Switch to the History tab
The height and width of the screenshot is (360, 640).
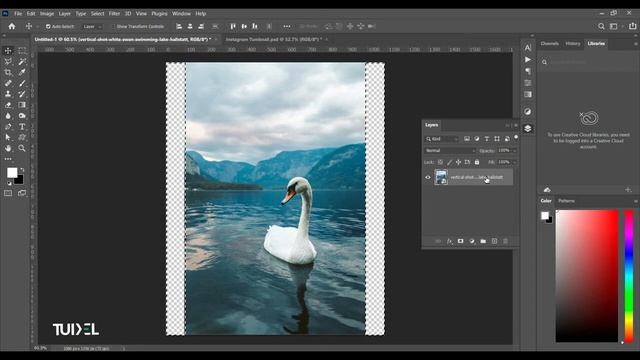573,44
